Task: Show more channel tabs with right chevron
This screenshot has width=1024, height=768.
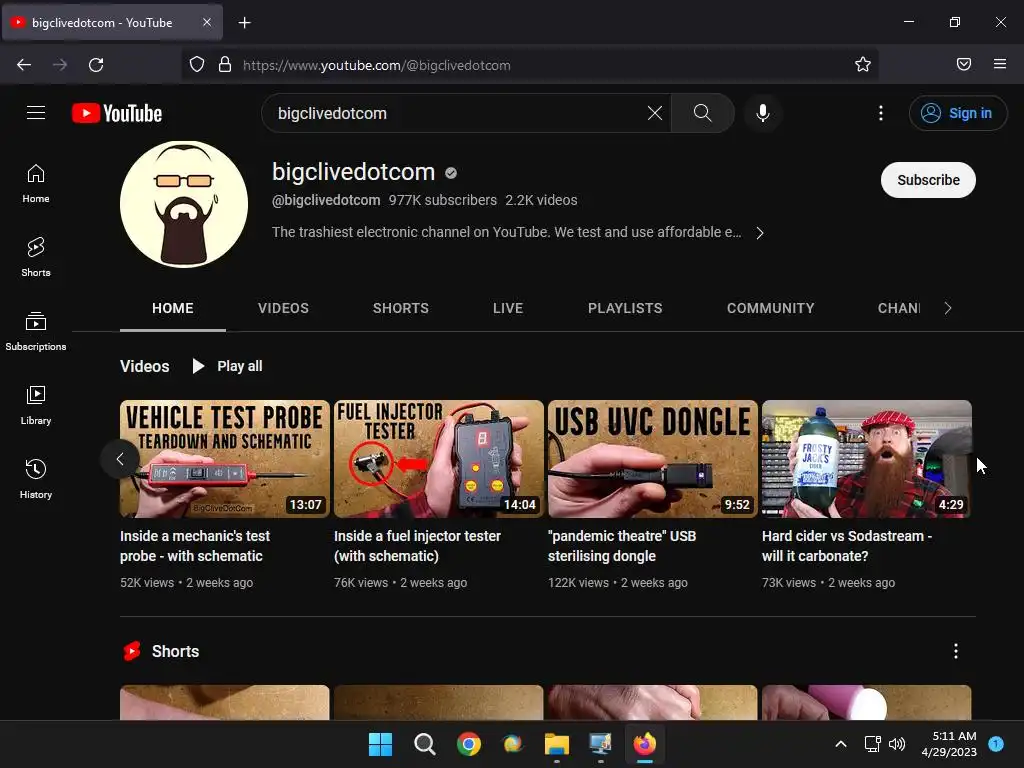Action: point(948,308)
